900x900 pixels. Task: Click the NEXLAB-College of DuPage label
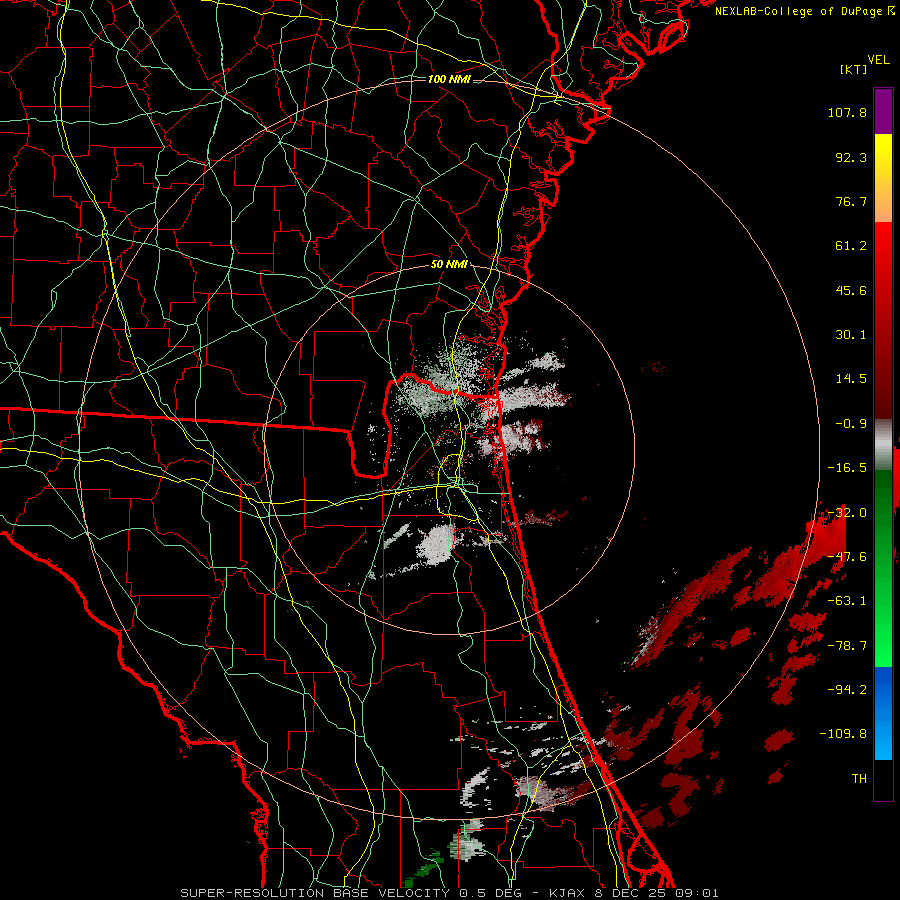click(804, 11)
